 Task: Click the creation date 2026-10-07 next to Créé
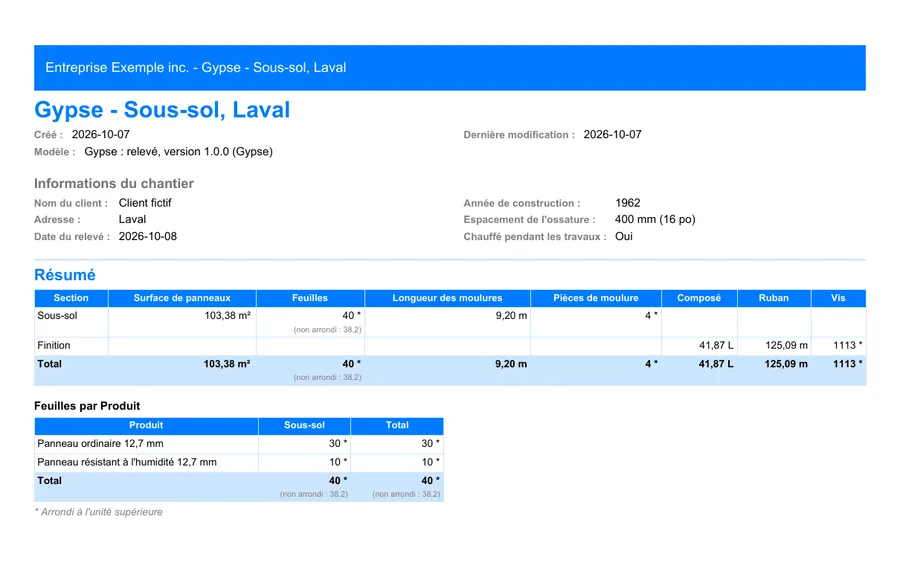pos(100,134)
